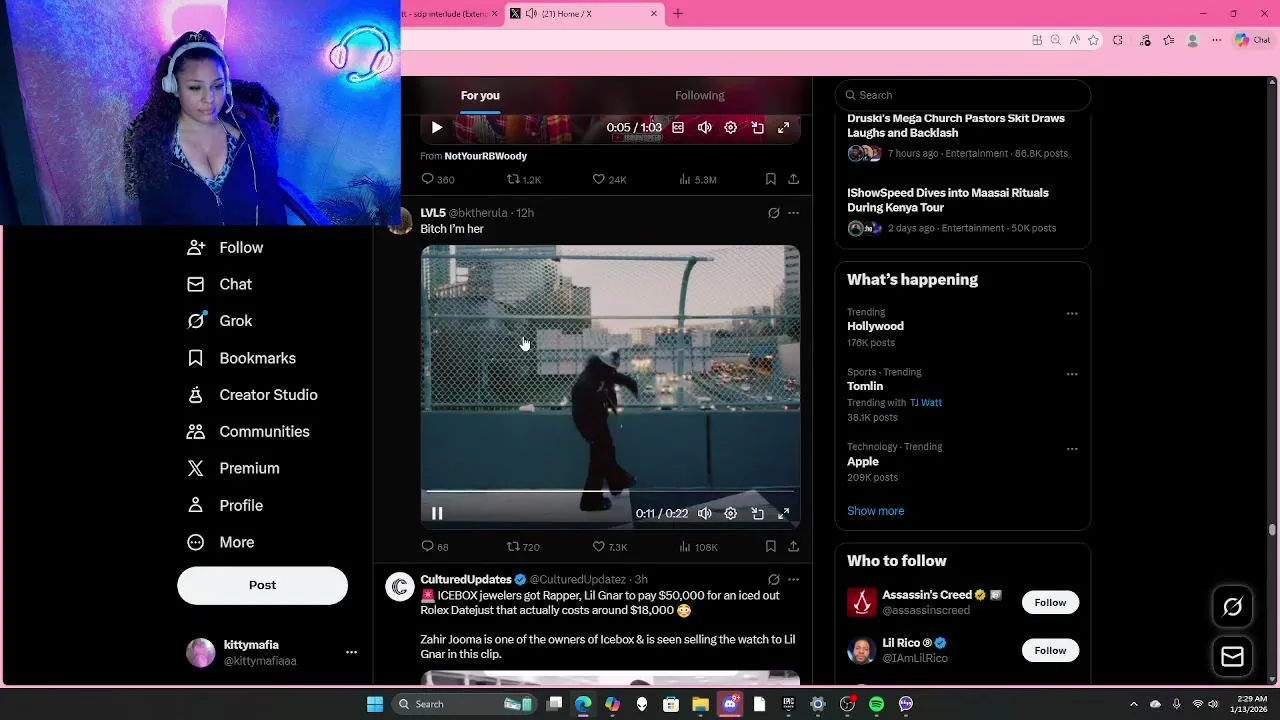1280x720 pixels.
Task: Open Grok action on CulturedUpdates post
Action: pyautogui.click(x=773, y=579)
